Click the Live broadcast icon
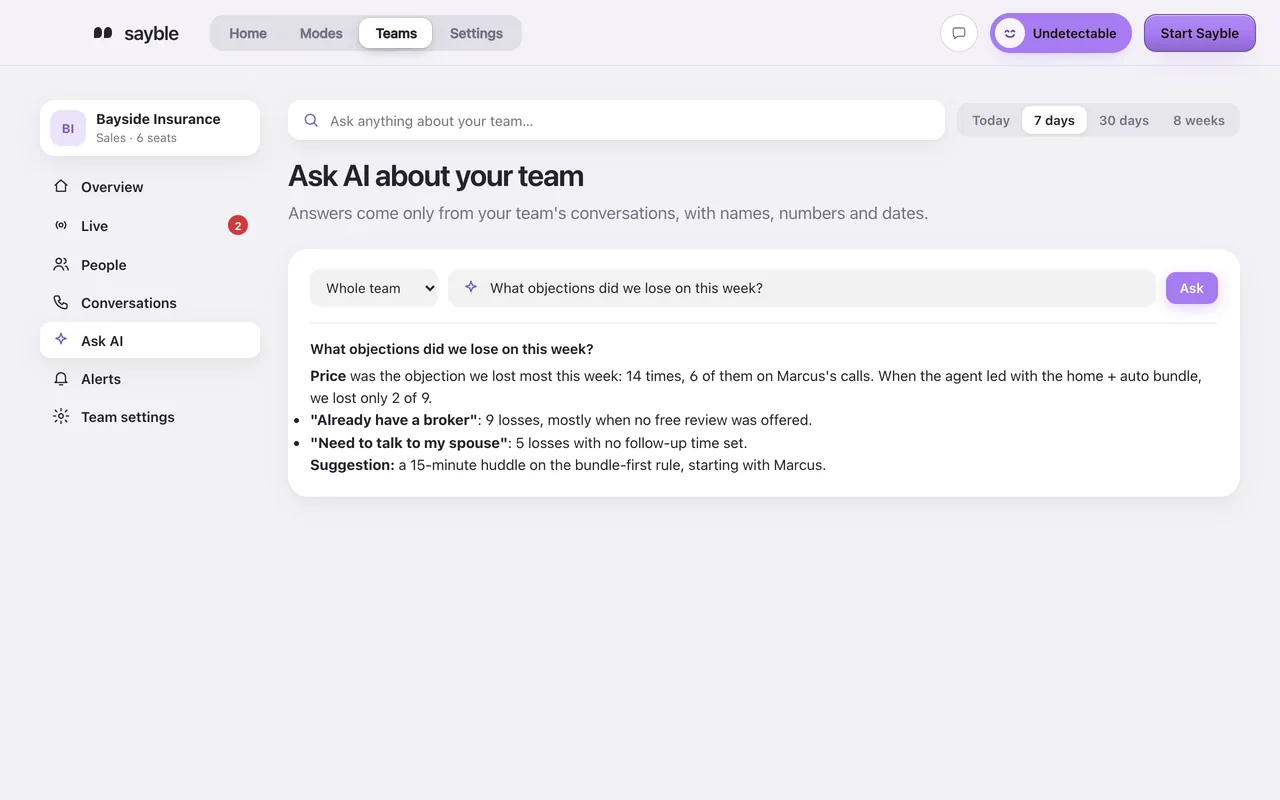1280x800 pixels. pos(61,226)
